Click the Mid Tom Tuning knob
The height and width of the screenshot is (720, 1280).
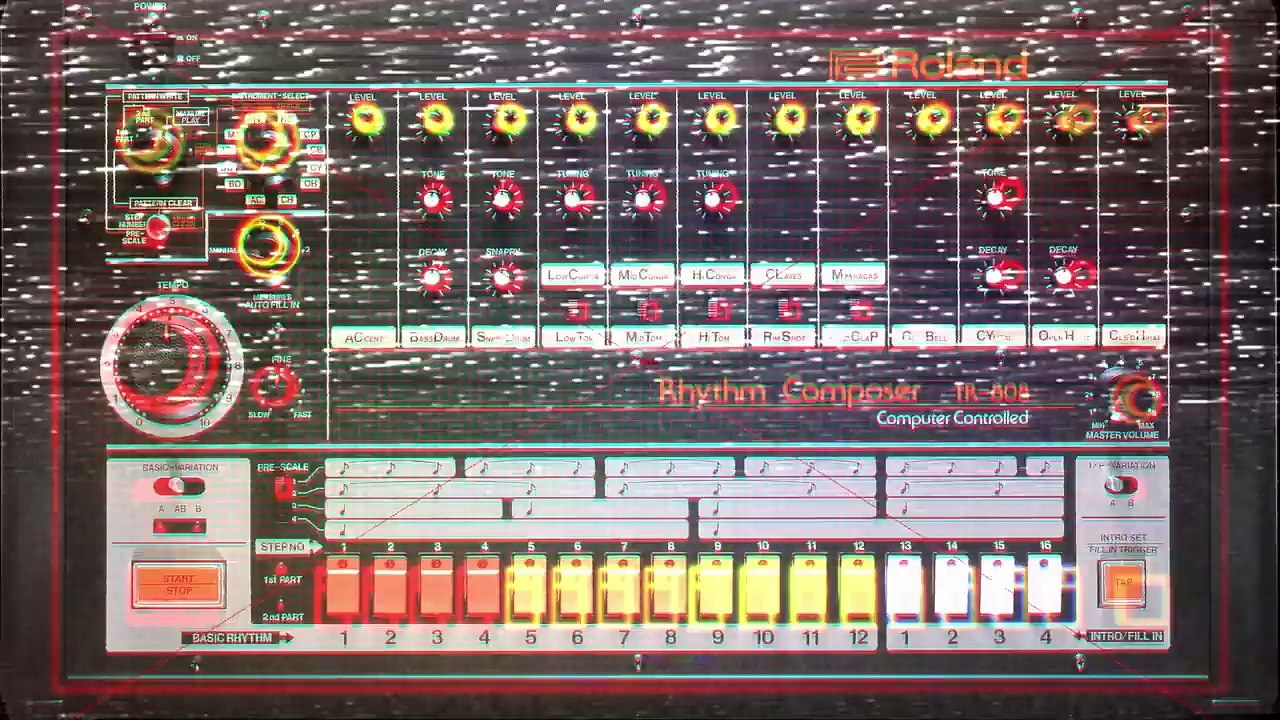pos(646,200)
